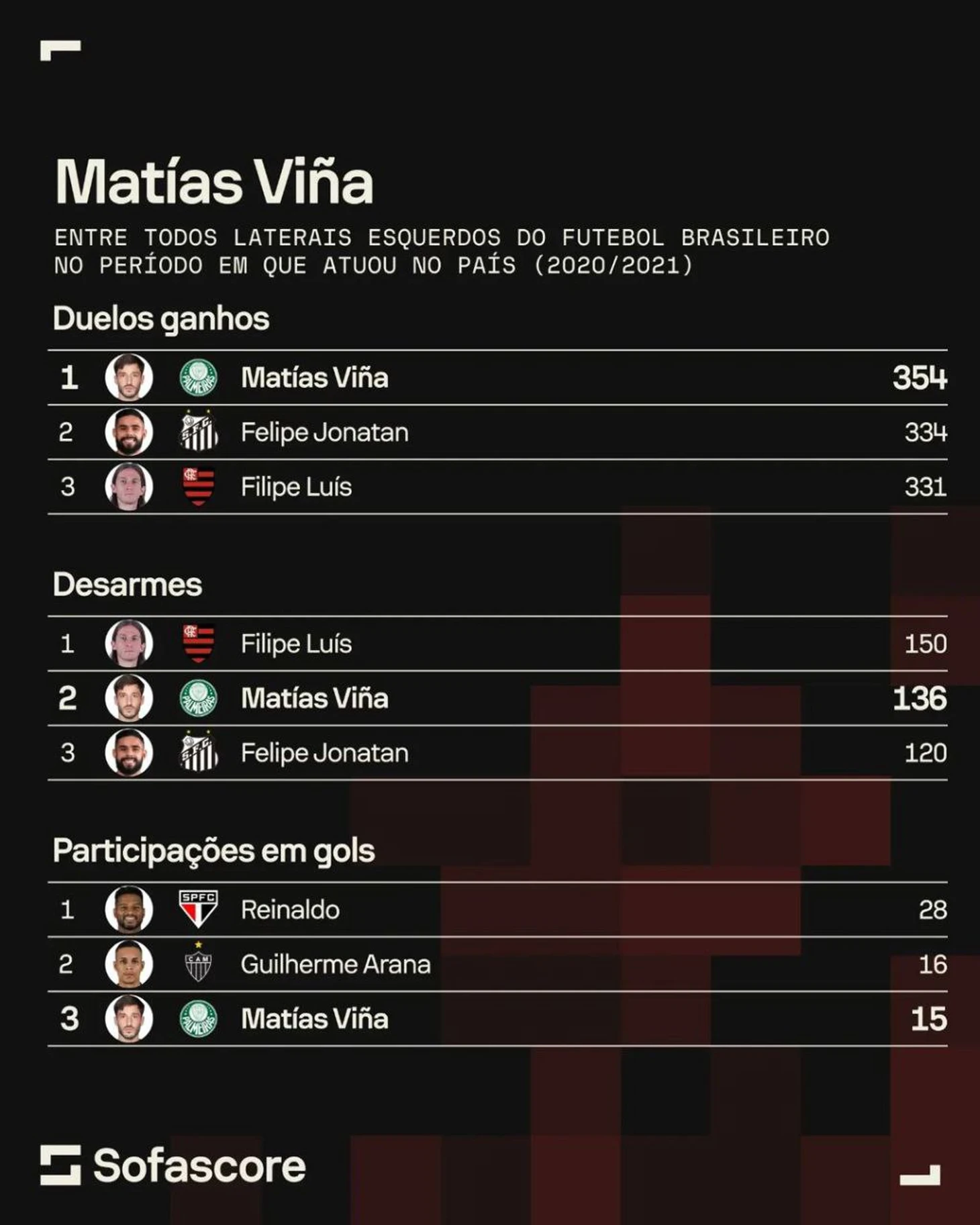Click Reinaldo's player photo

[129, 909]
